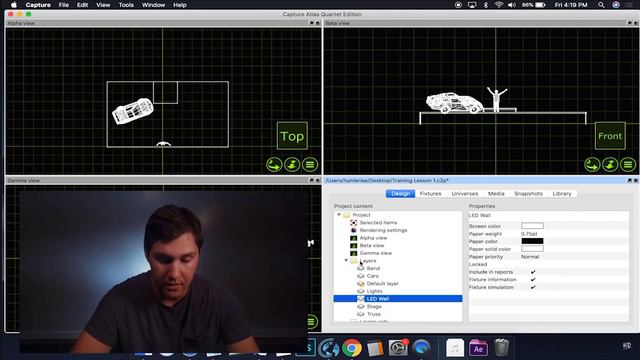Open System Preferences from the Dock
This screenshot has width=640, height=360.
click(x=398, y=348)
